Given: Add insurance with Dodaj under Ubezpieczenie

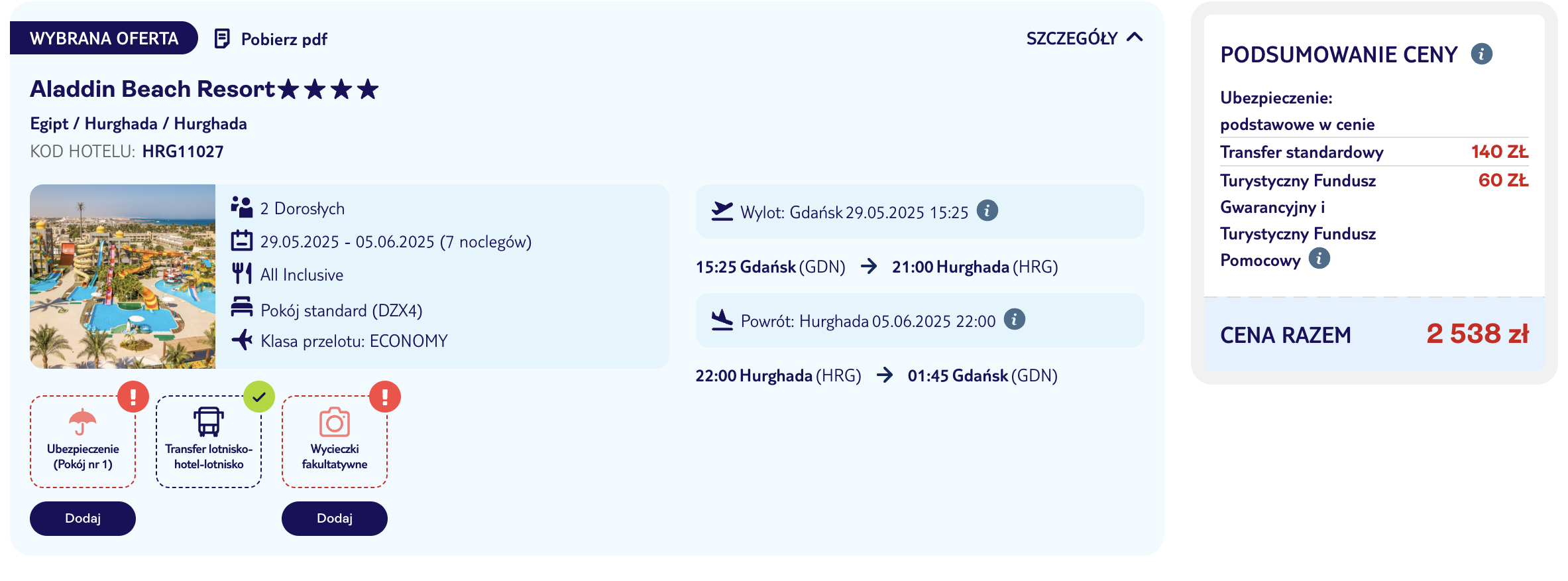Looking at the screenshot, I should click(83, 519).
